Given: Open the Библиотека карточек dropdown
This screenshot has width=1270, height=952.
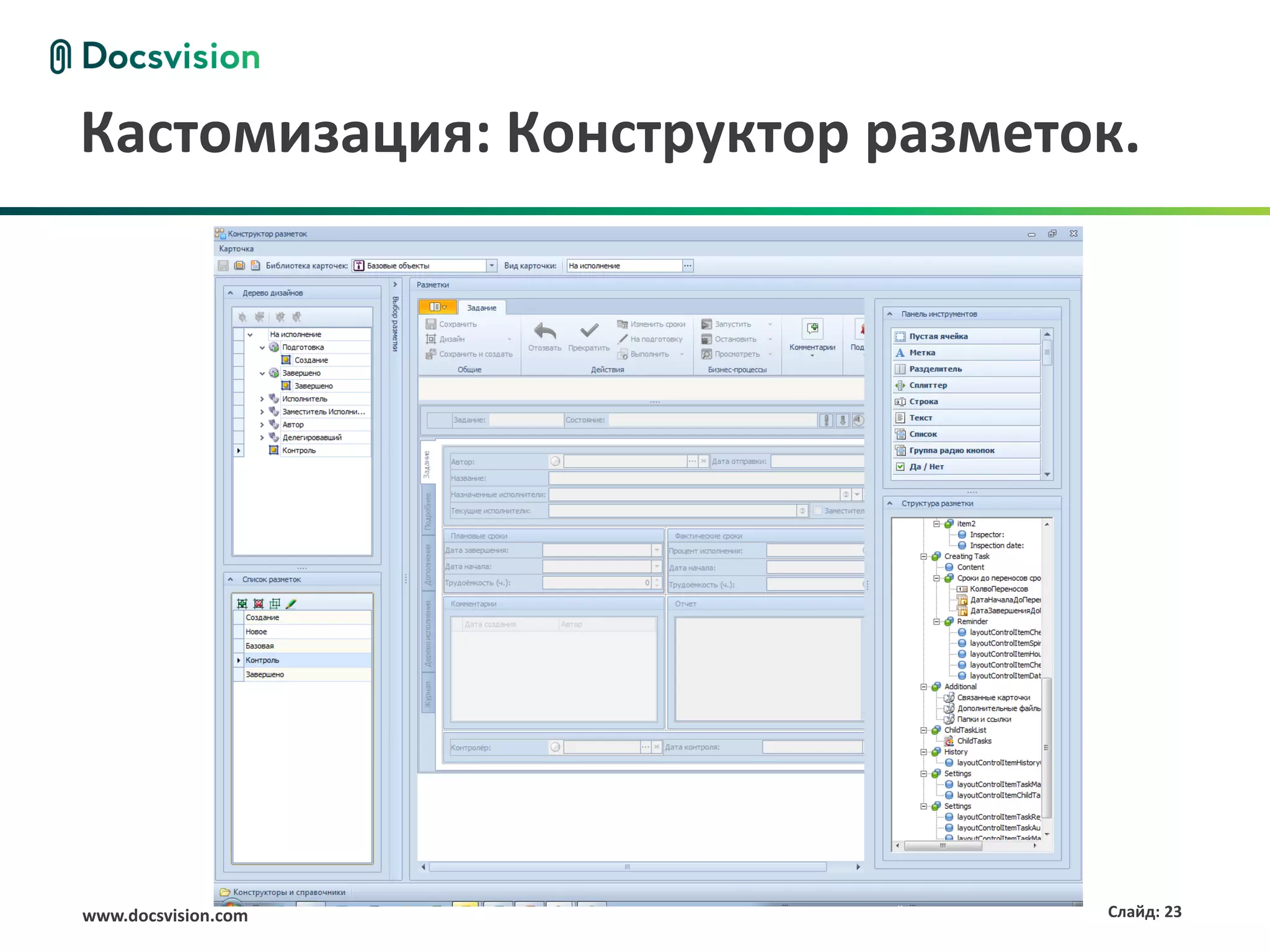Looking at the screenshot, I should coord(491,265).
